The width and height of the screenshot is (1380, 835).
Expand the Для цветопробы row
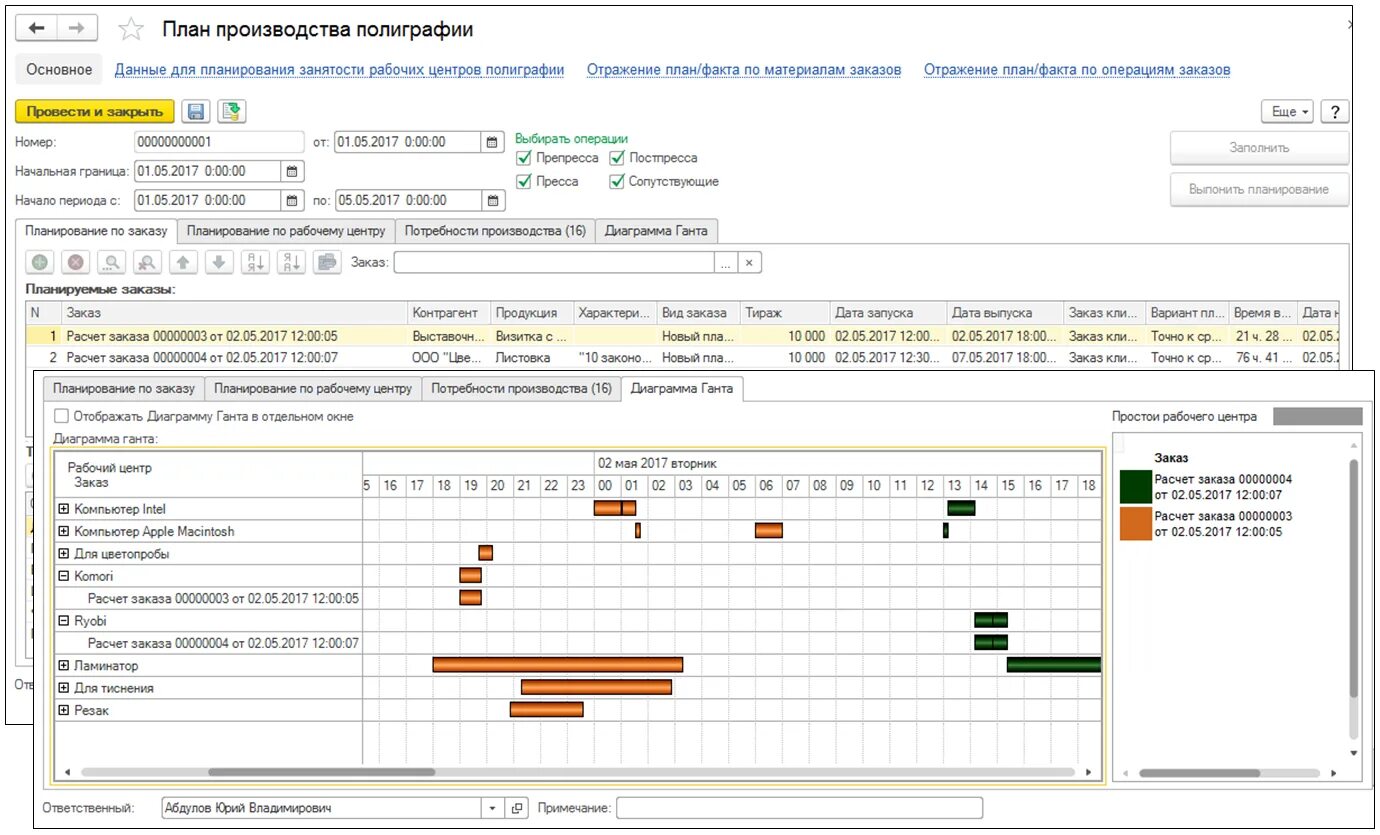pyautogui.click(x=64, y=554)
